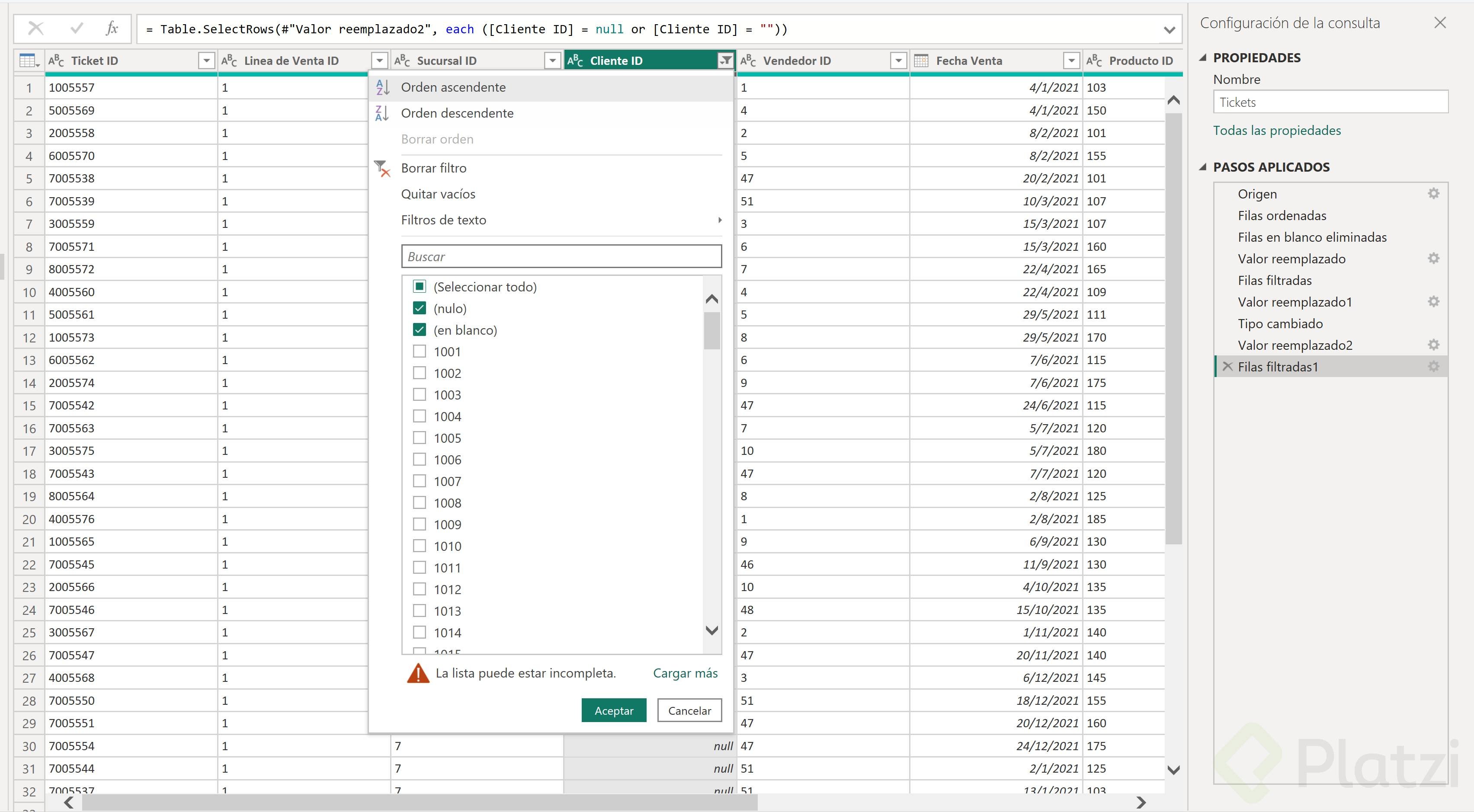Open the table options icon at grid corner

[29, 61]
